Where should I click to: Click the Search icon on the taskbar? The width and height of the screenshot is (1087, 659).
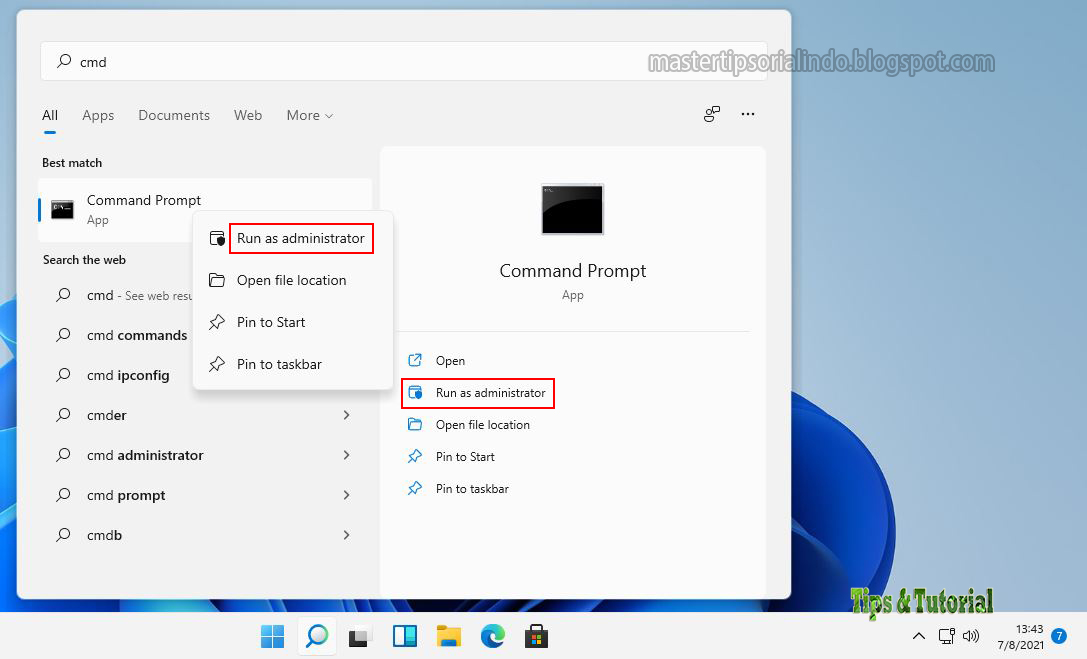316,636
